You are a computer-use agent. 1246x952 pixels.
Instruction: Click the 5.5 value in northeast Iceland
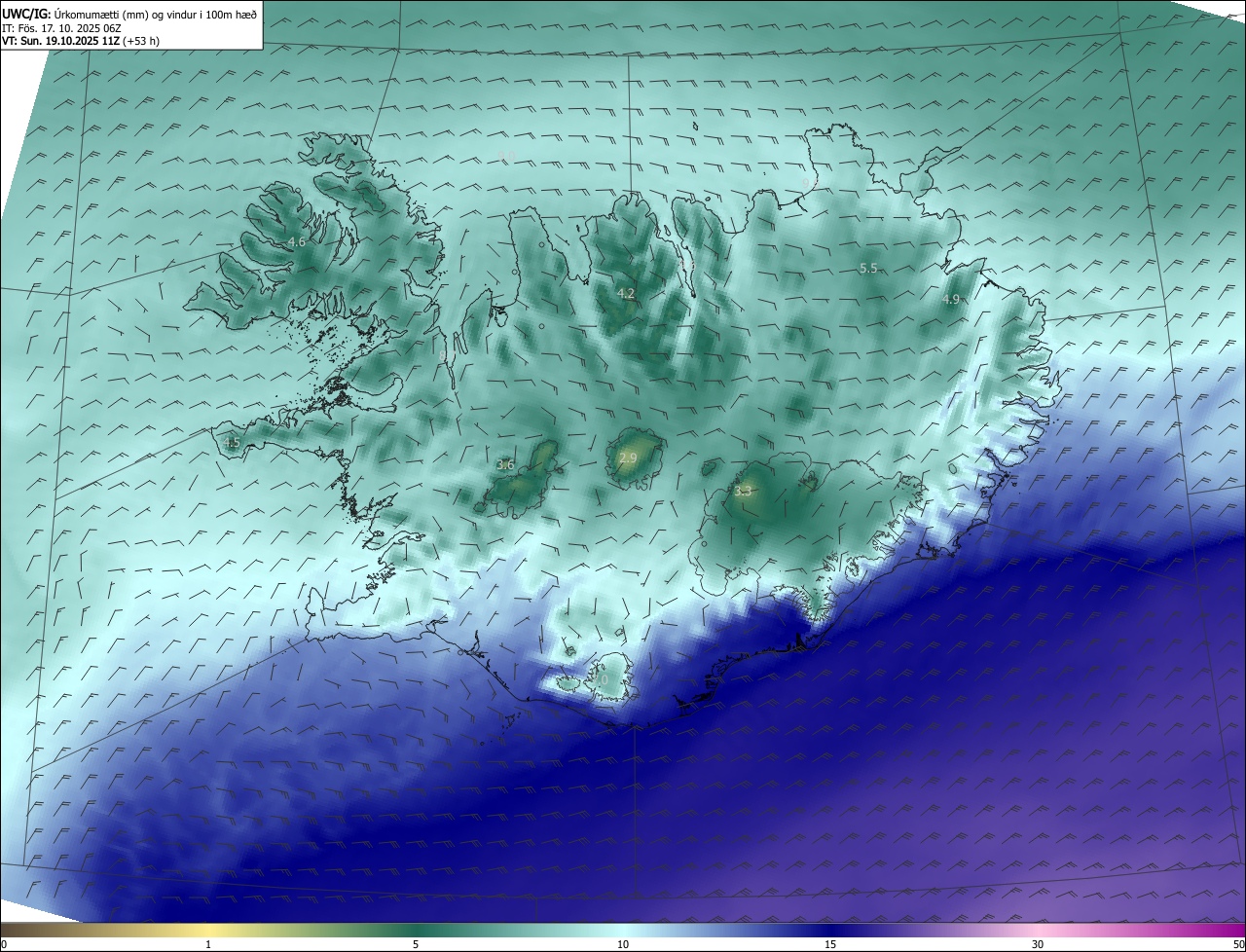click(x=868, y=268)
